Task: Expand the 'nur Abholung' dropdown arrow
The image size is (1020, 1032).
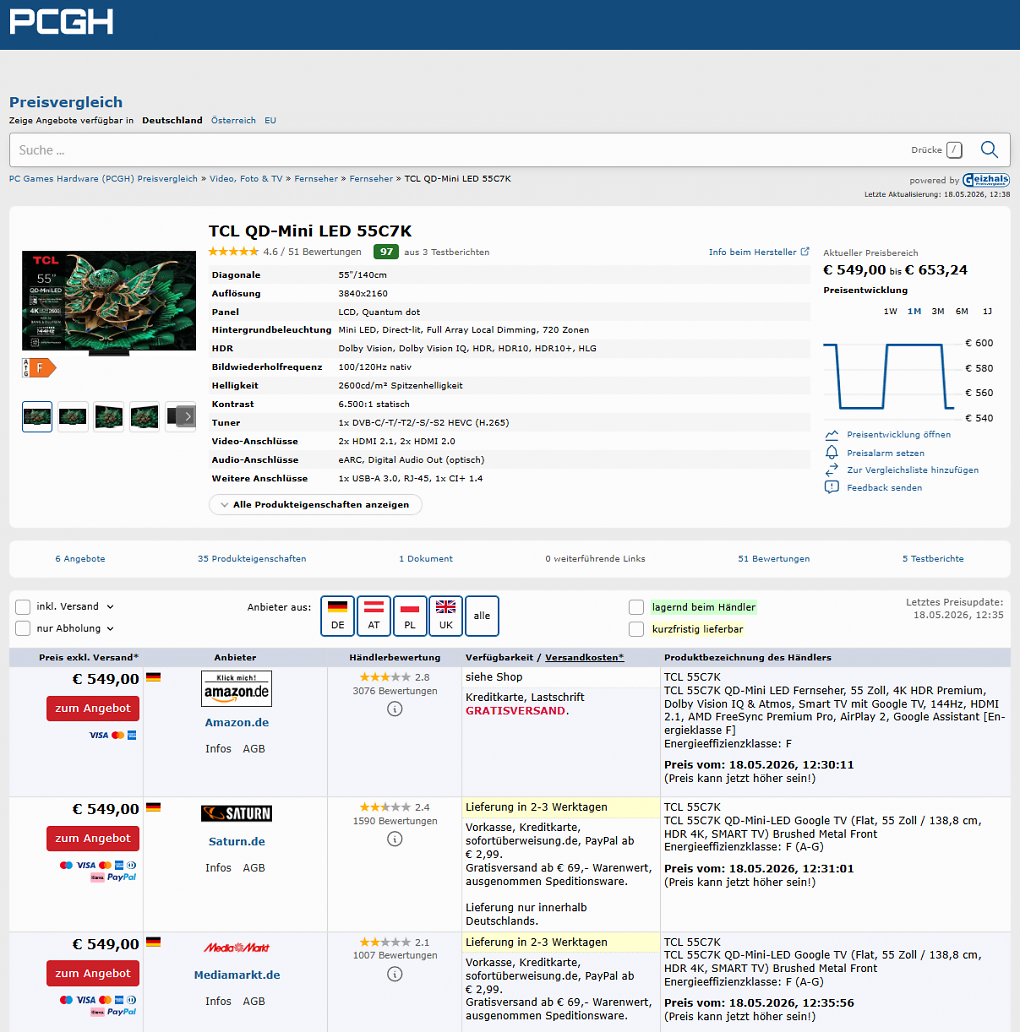Action: coord(110,629)
